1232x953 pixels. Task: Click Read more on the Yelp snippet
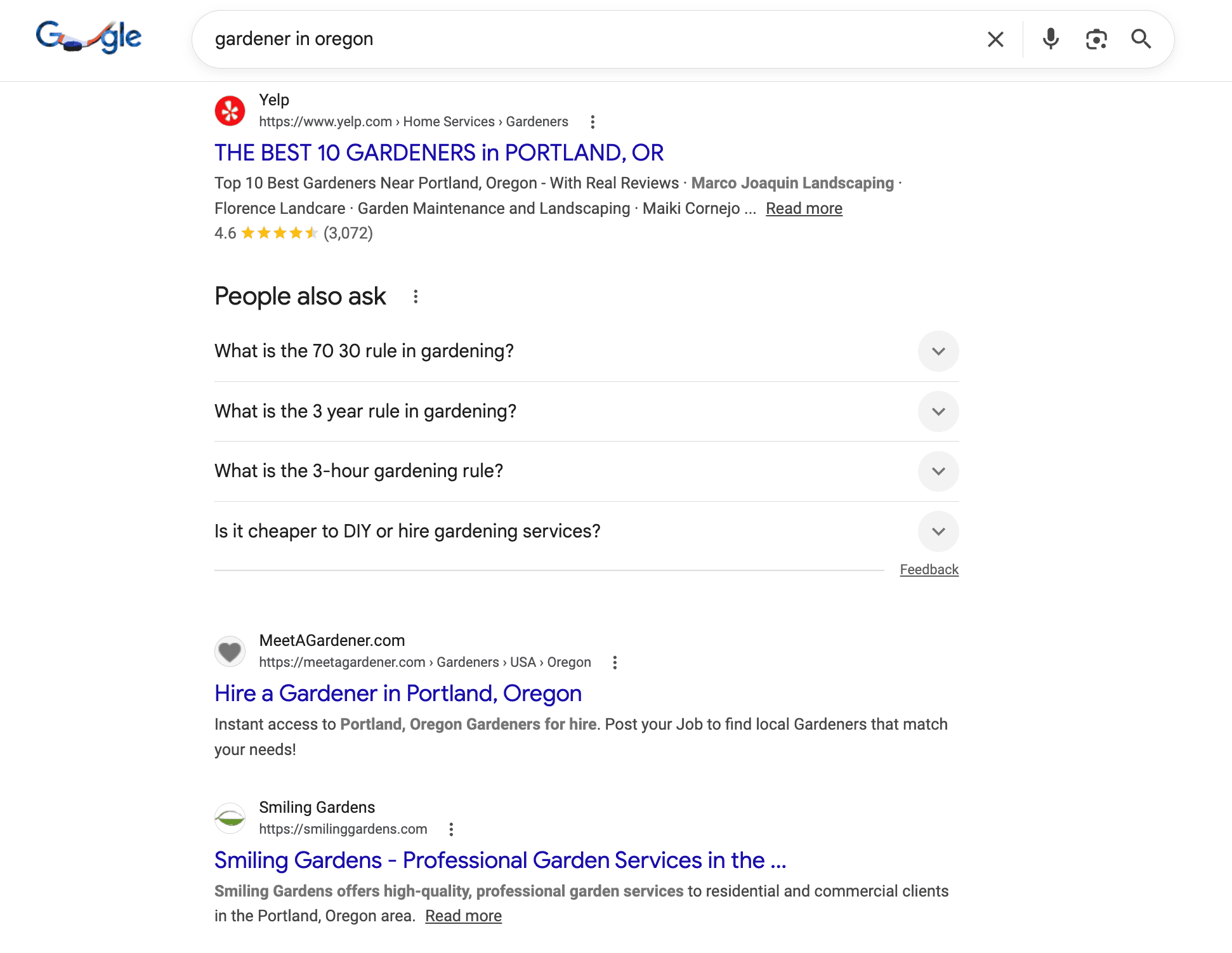804,208
